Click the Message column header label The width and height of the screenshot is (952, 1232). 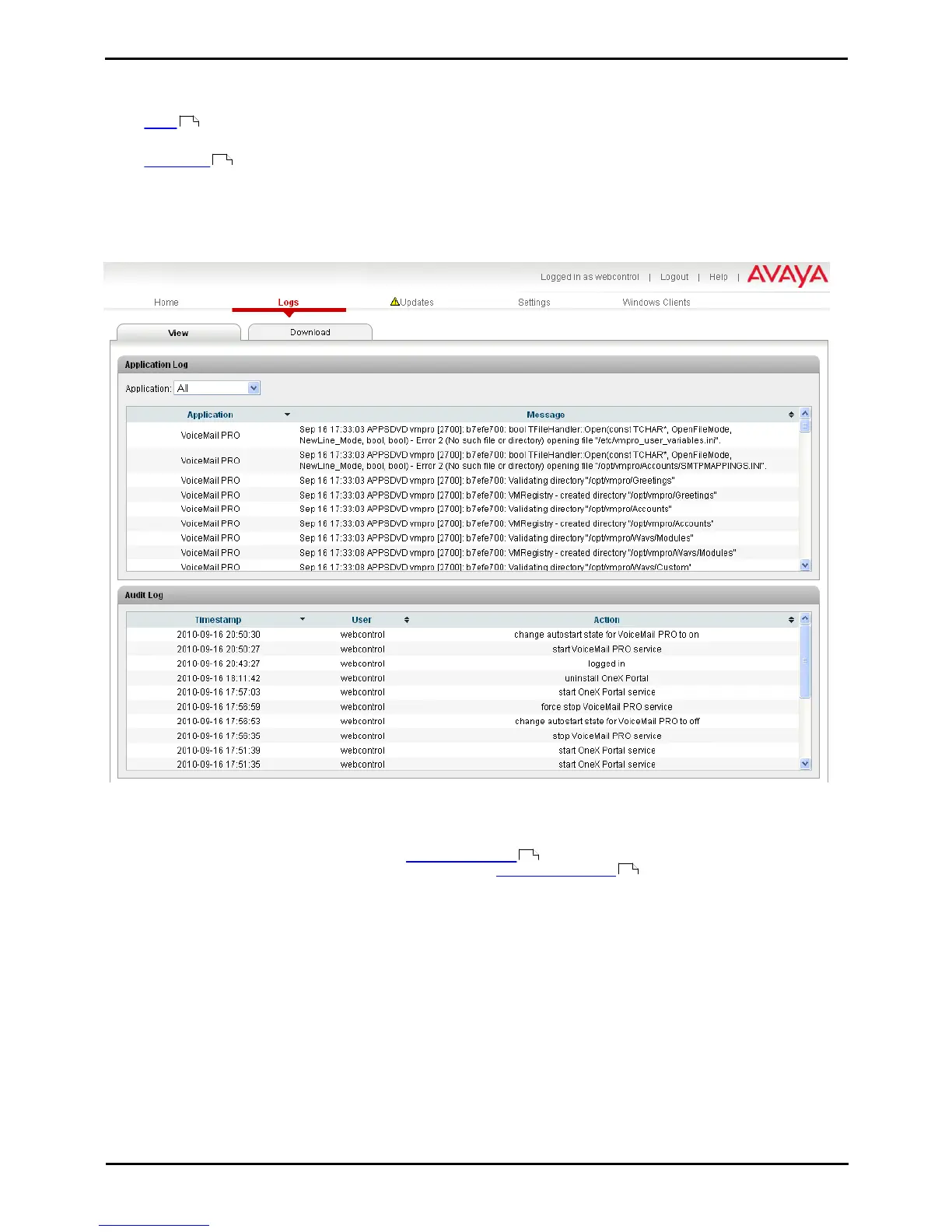point(545,415)
